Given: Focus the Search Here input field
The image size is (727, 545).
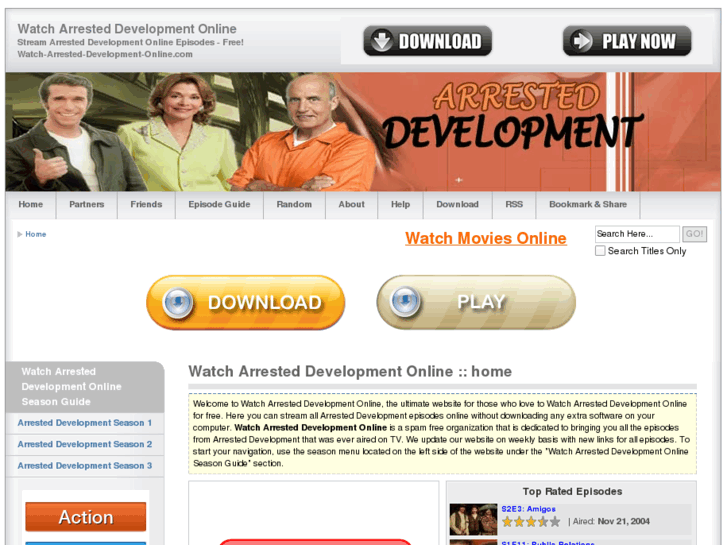Looking at the screenshot, I should click(x=637, y=234).
